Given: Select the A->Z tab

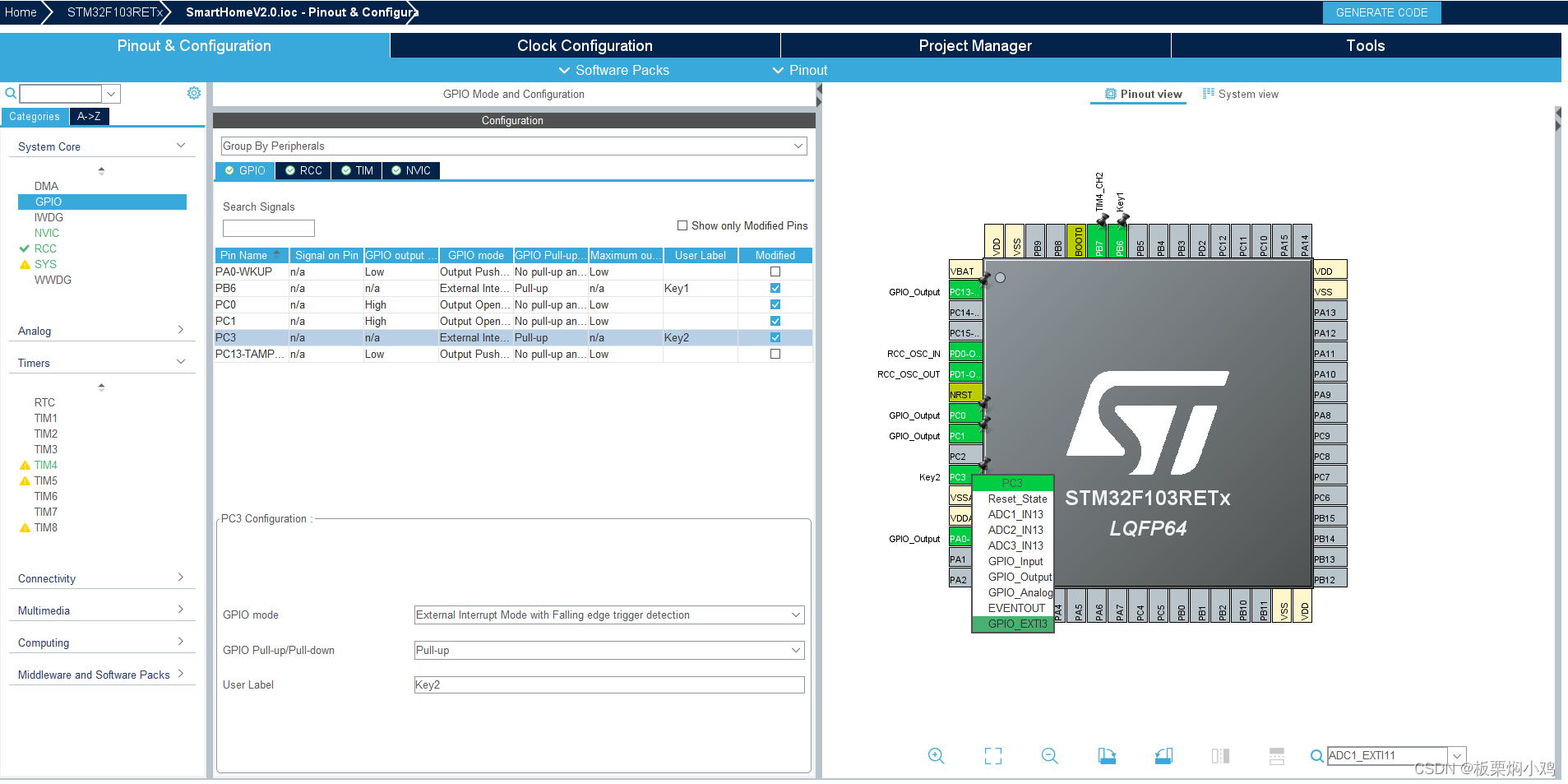Looking at the screenshot, I should click(x=89, y=116).
